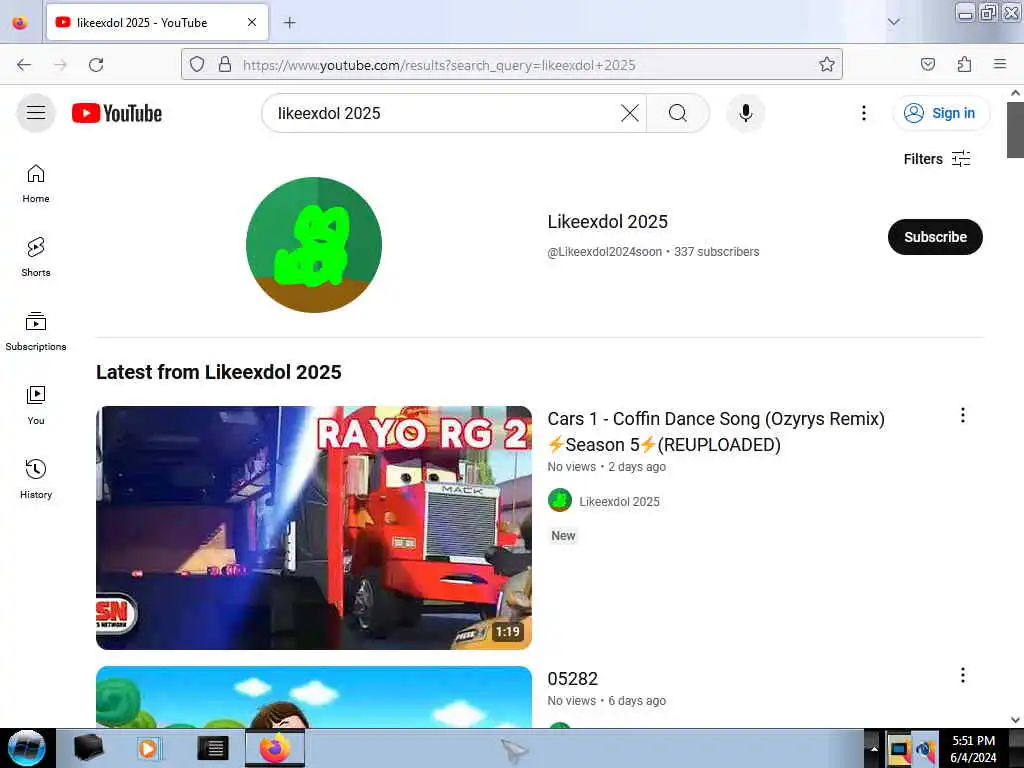Select the likeexdol 2025 - YouTube tab
Image resolution: width=1024 pixels, height=768 pixels.
coord(157,22)
